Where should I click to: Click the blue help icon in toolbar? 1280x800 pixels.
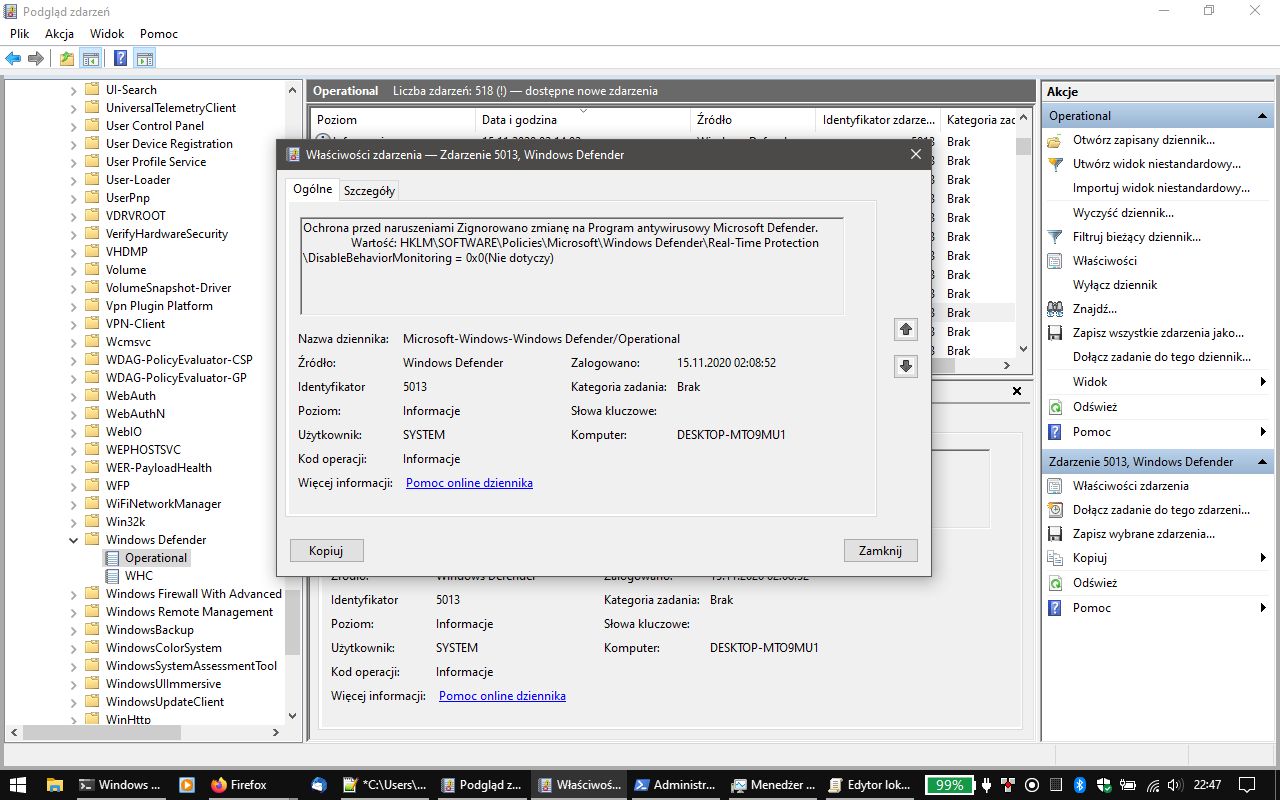[120, 58]
